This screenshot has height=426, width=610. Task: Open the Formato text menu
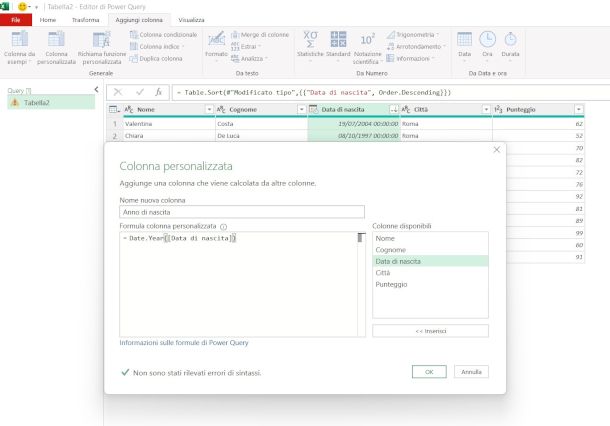[216, 45]
